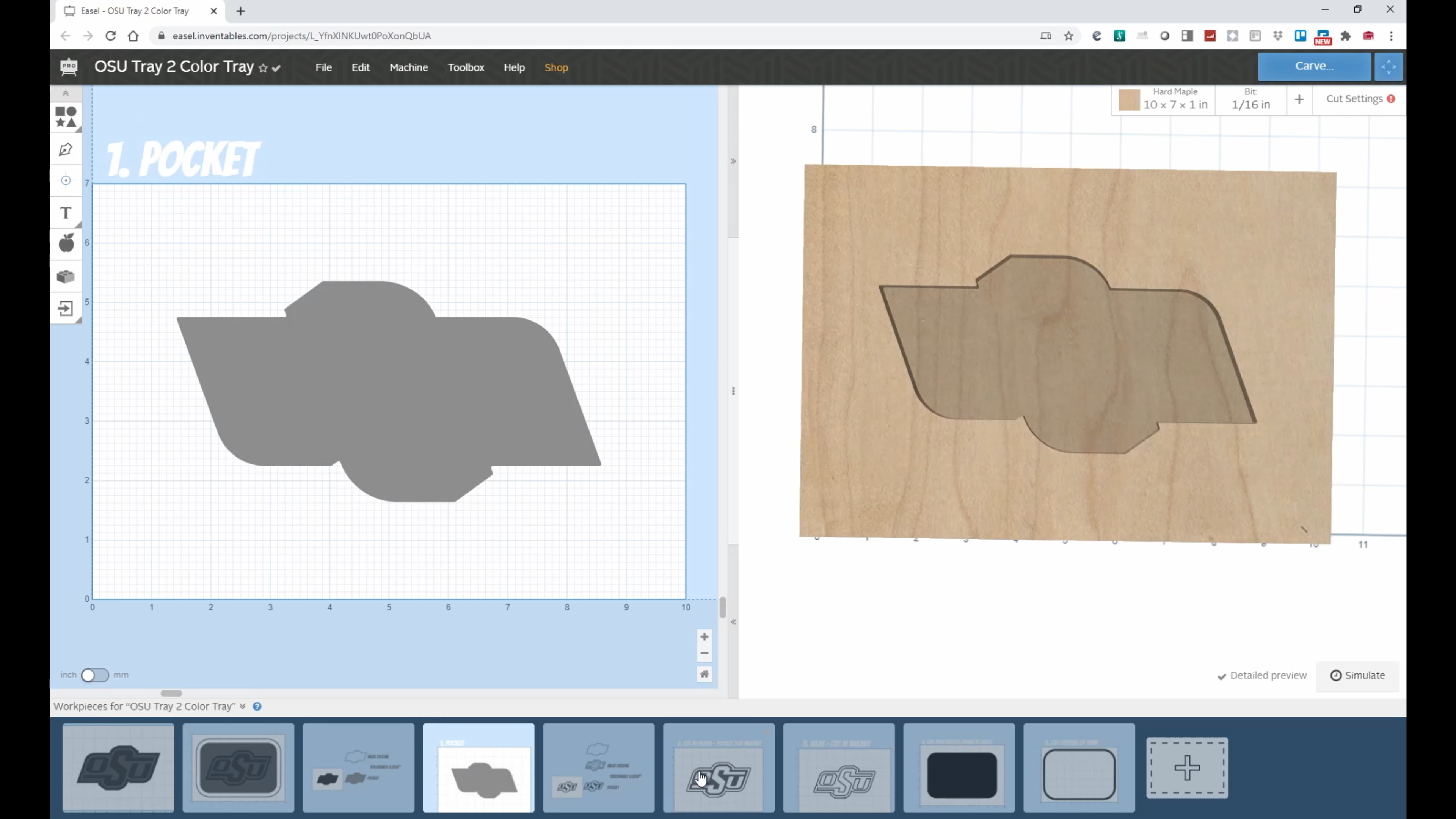Collapse the left tool panel arrow
This screenshot has height=819, width=1456.
point(66,93)
